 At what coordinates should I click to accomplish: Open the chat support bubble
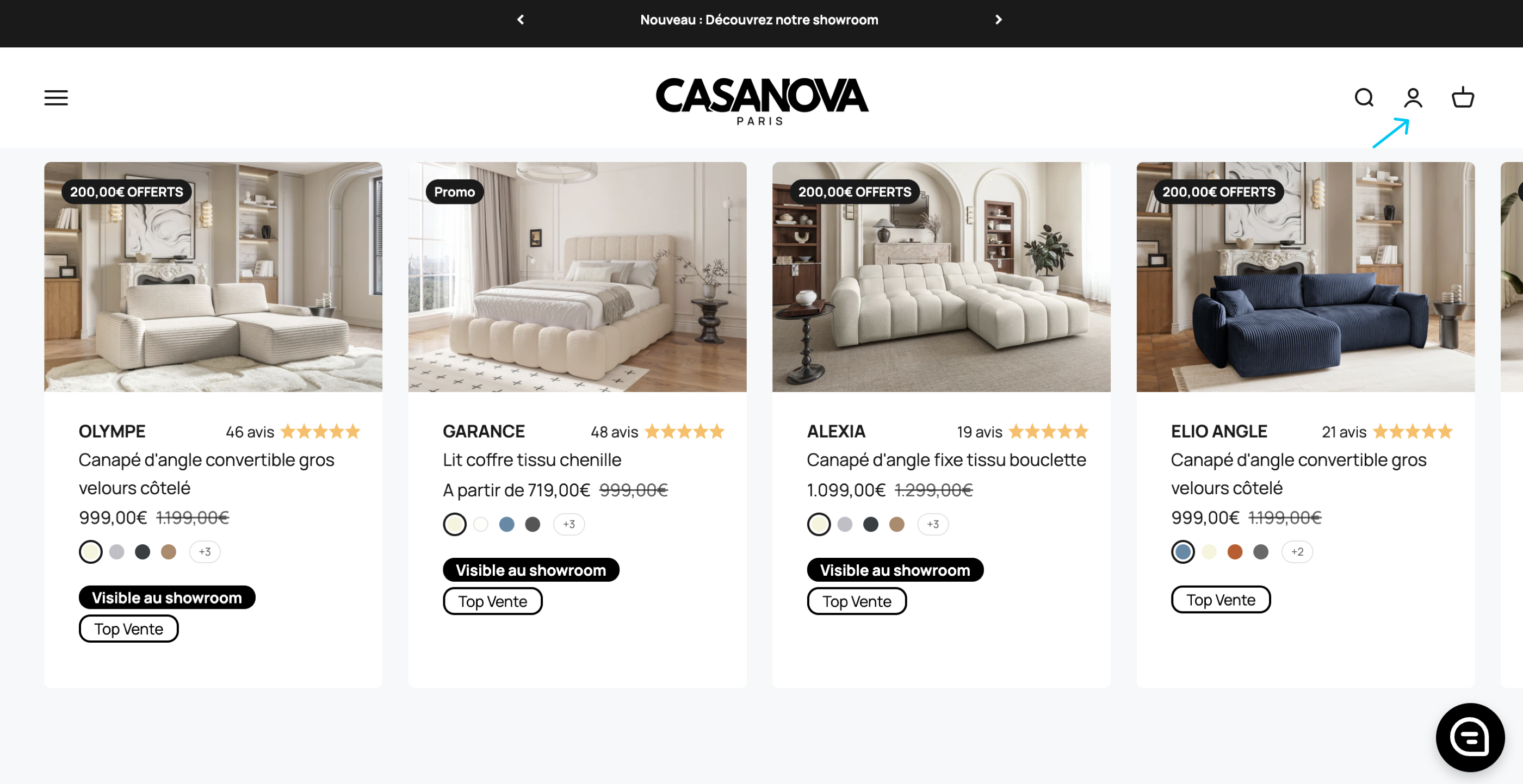(1470, 737)
